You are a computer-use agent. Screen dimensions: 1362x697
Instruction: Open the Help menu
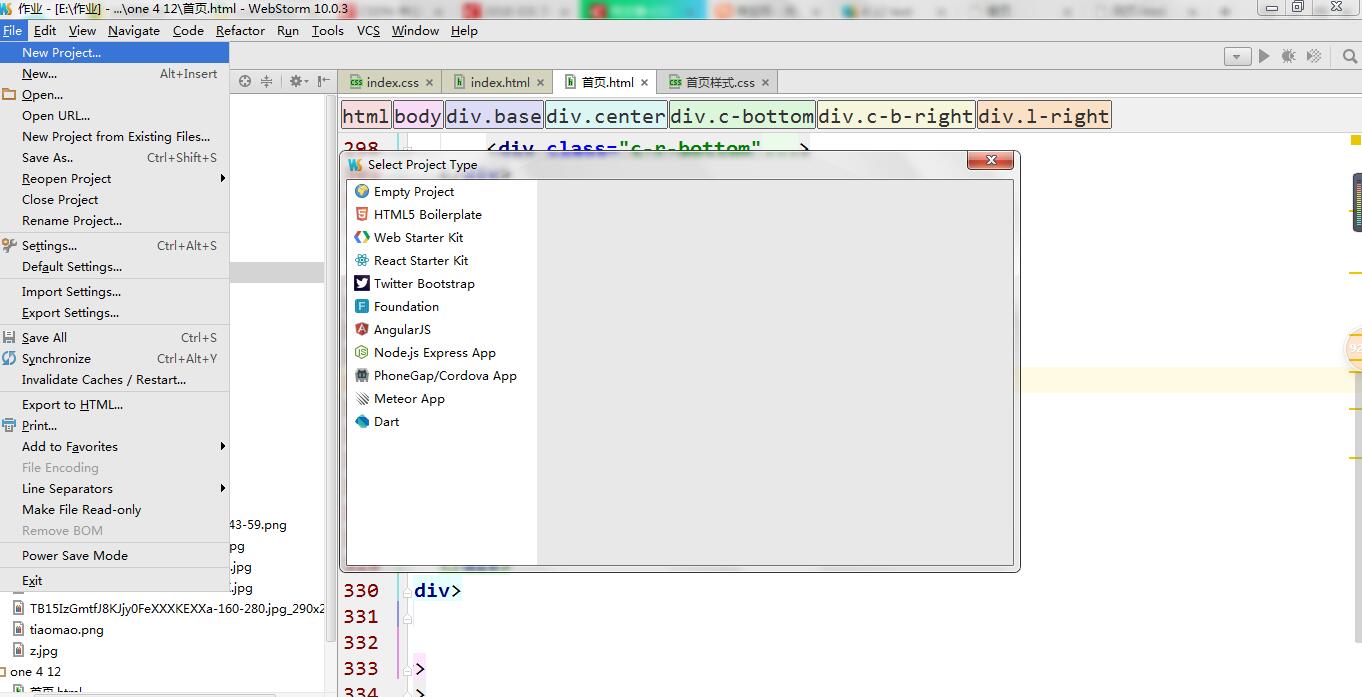pos(464,30)
